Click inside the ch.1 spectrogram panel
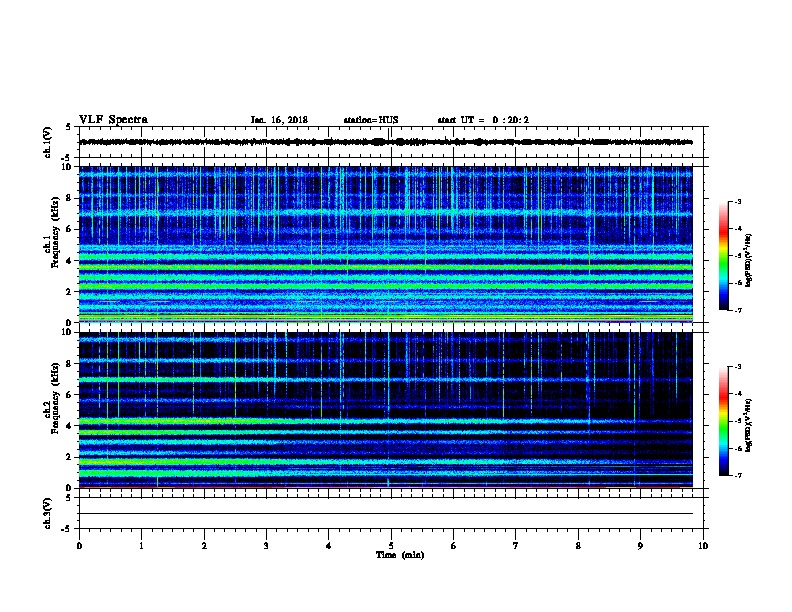This screenshot has width=792, height=612. pyautogui.click(x=391, y=244)
